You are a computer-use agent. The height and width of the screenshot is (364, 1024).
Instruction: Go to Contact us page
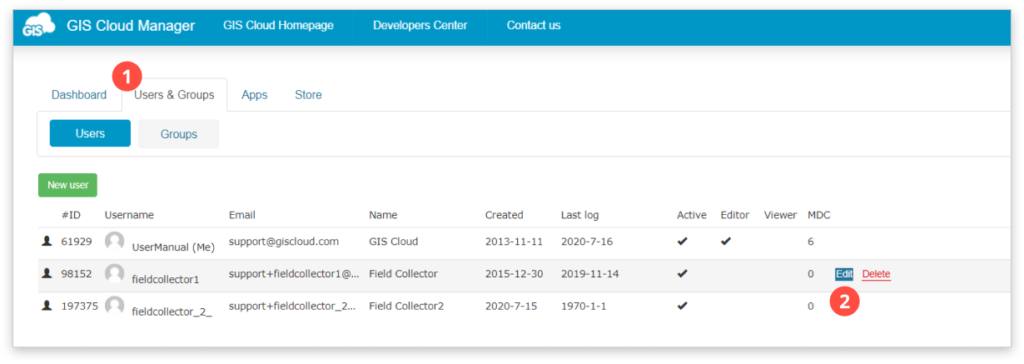534,25
